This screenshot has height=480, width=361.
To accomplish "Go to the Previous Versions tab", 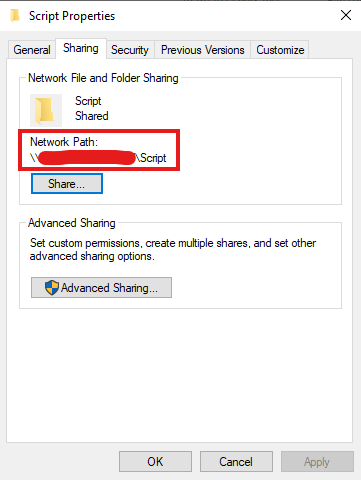I will coord(203,50).
